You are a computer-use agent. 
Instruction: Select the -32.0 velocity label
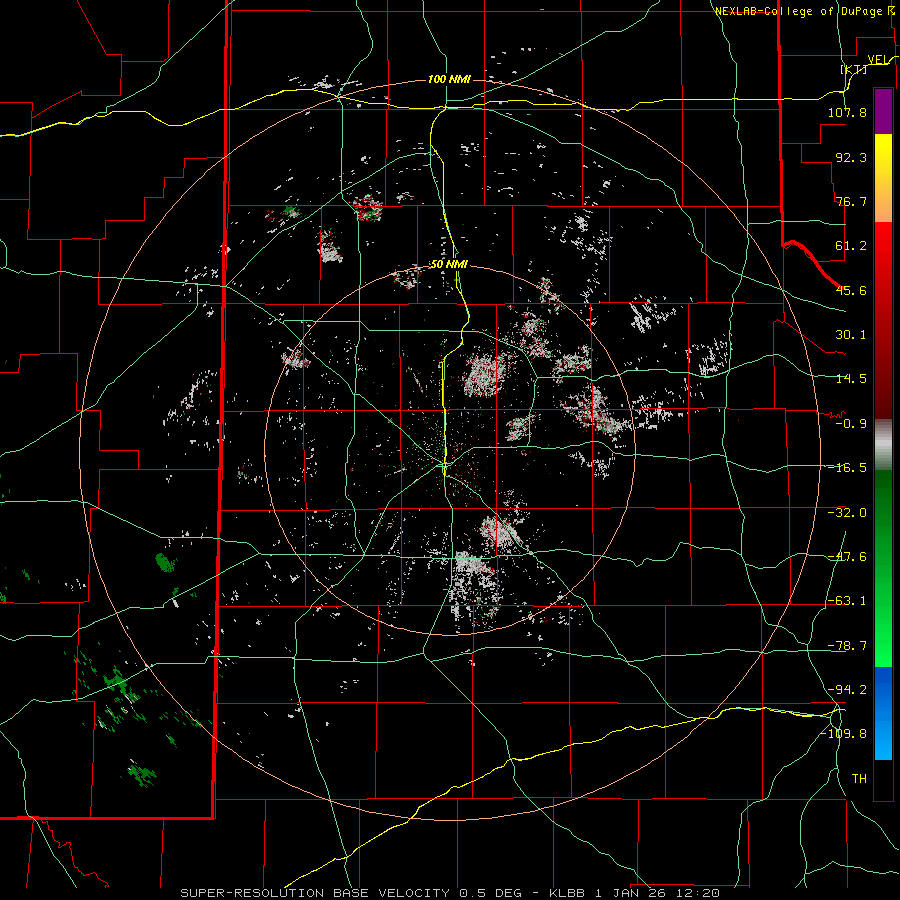847,513
